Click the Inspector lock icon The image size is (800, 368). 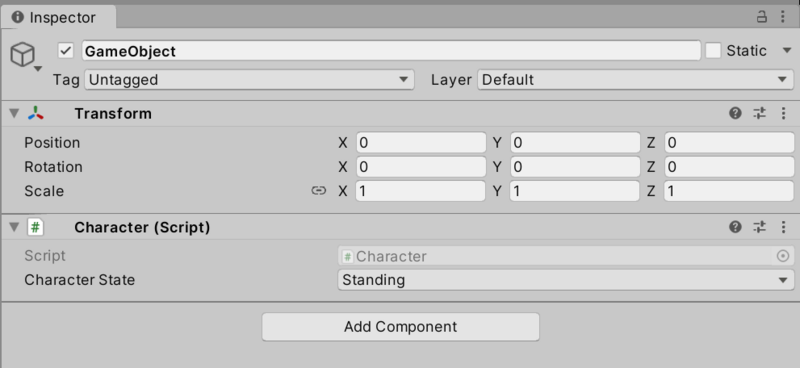[x=762, y=17]
